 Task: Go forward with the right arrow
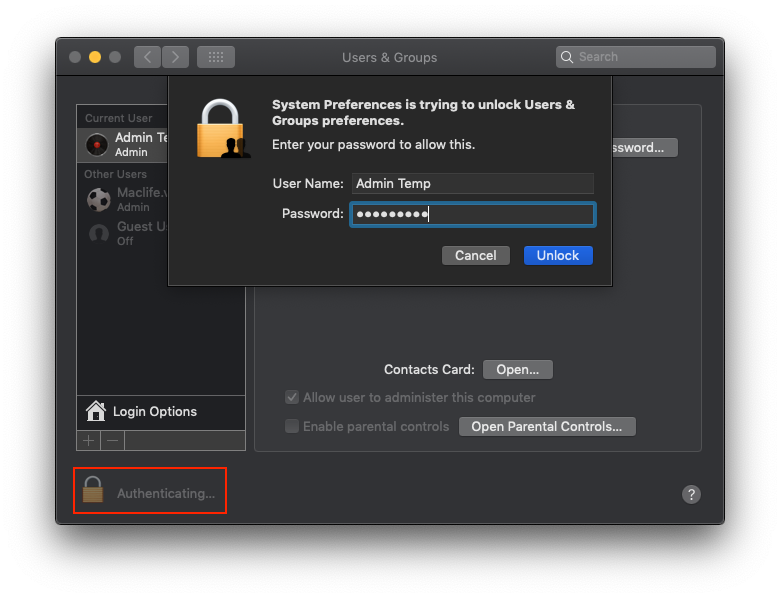click(x=176, y=57)
